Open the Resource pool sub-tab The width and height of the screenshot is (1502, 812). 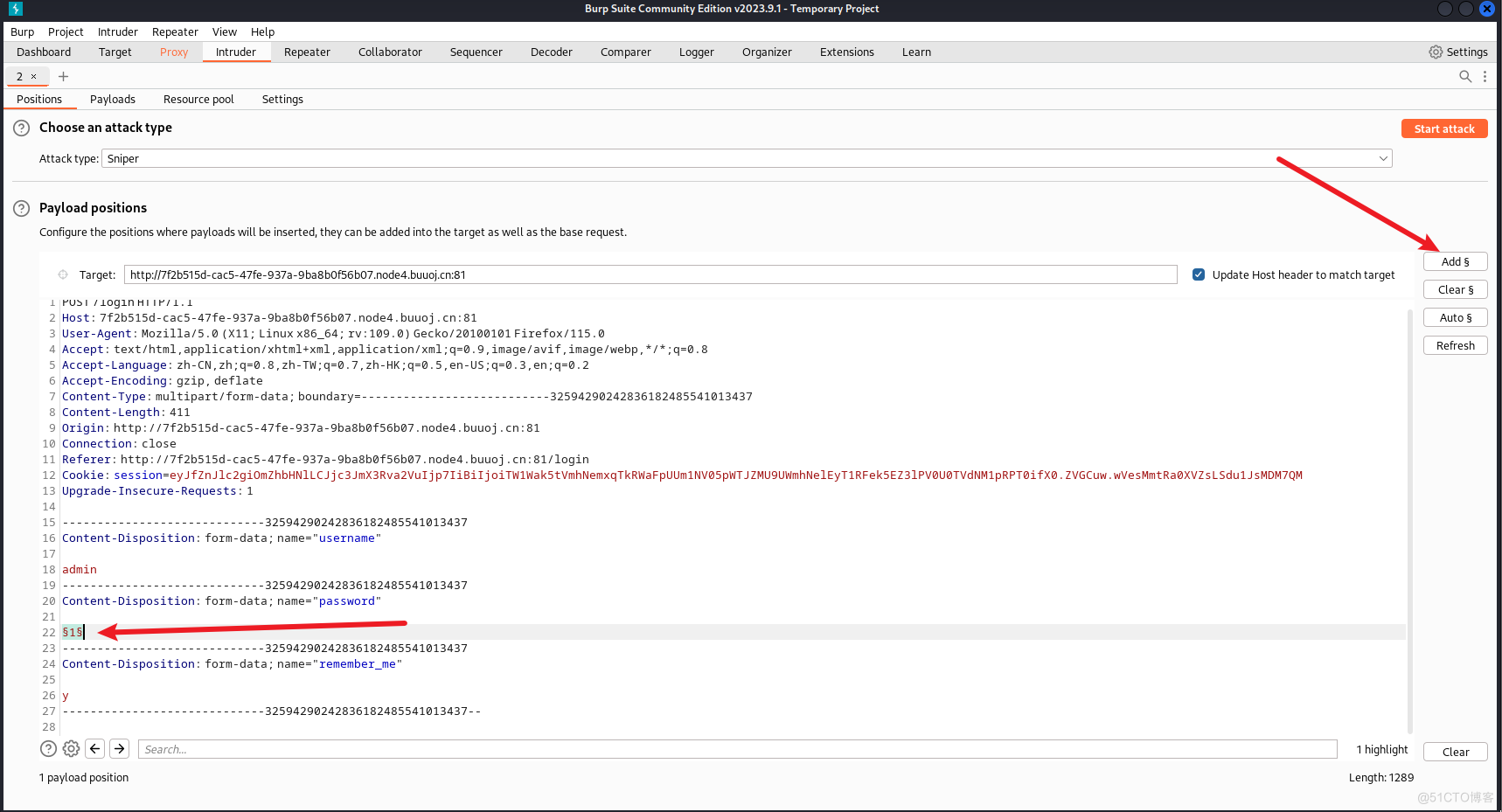pos(198,100)
